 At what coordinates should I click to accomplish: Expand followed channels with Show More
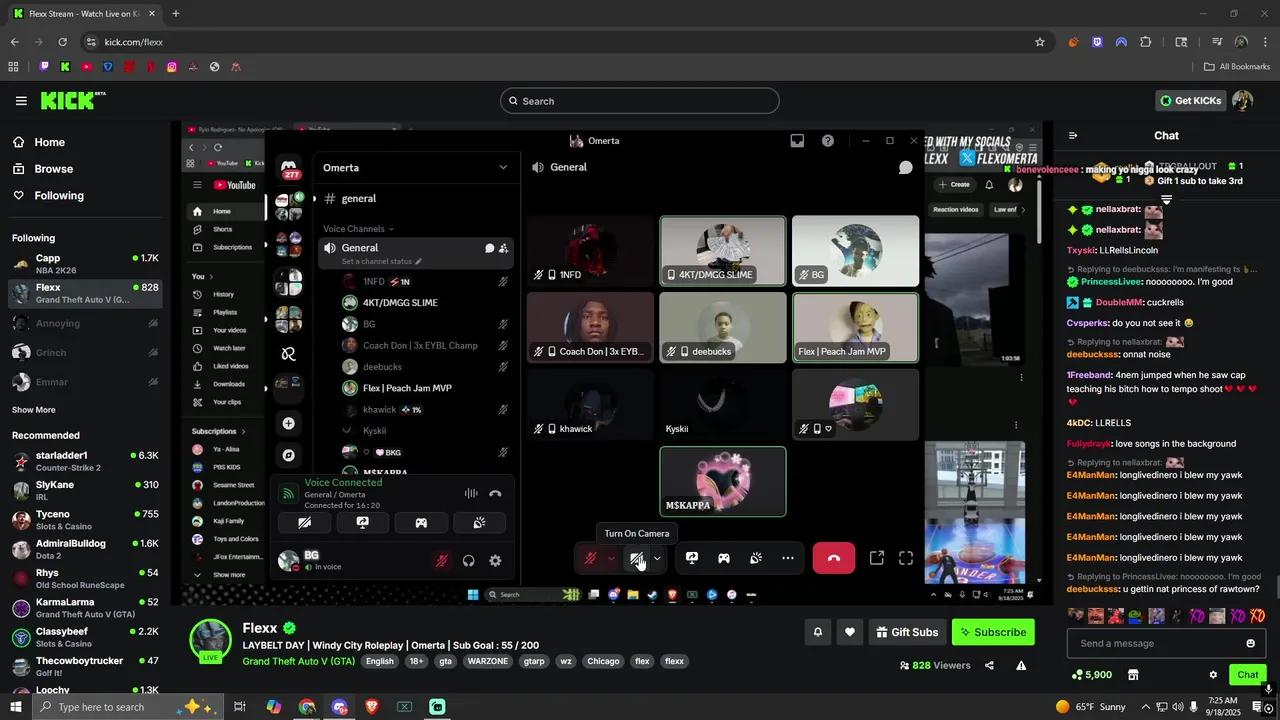(34, 410)
